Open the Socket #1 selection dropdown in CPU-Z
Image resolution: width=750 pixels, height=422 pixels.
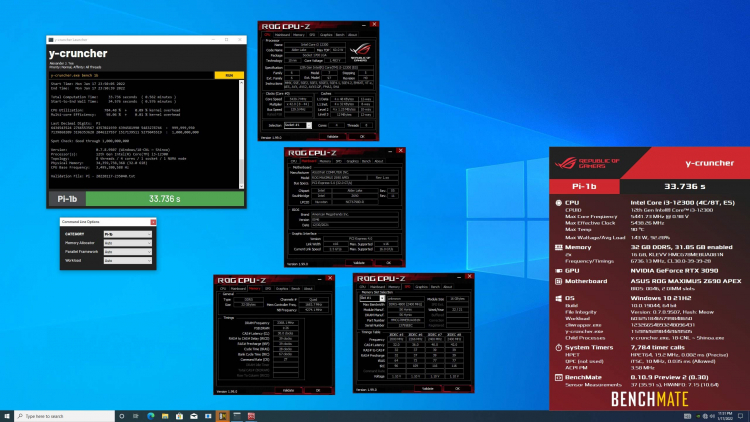298,125
